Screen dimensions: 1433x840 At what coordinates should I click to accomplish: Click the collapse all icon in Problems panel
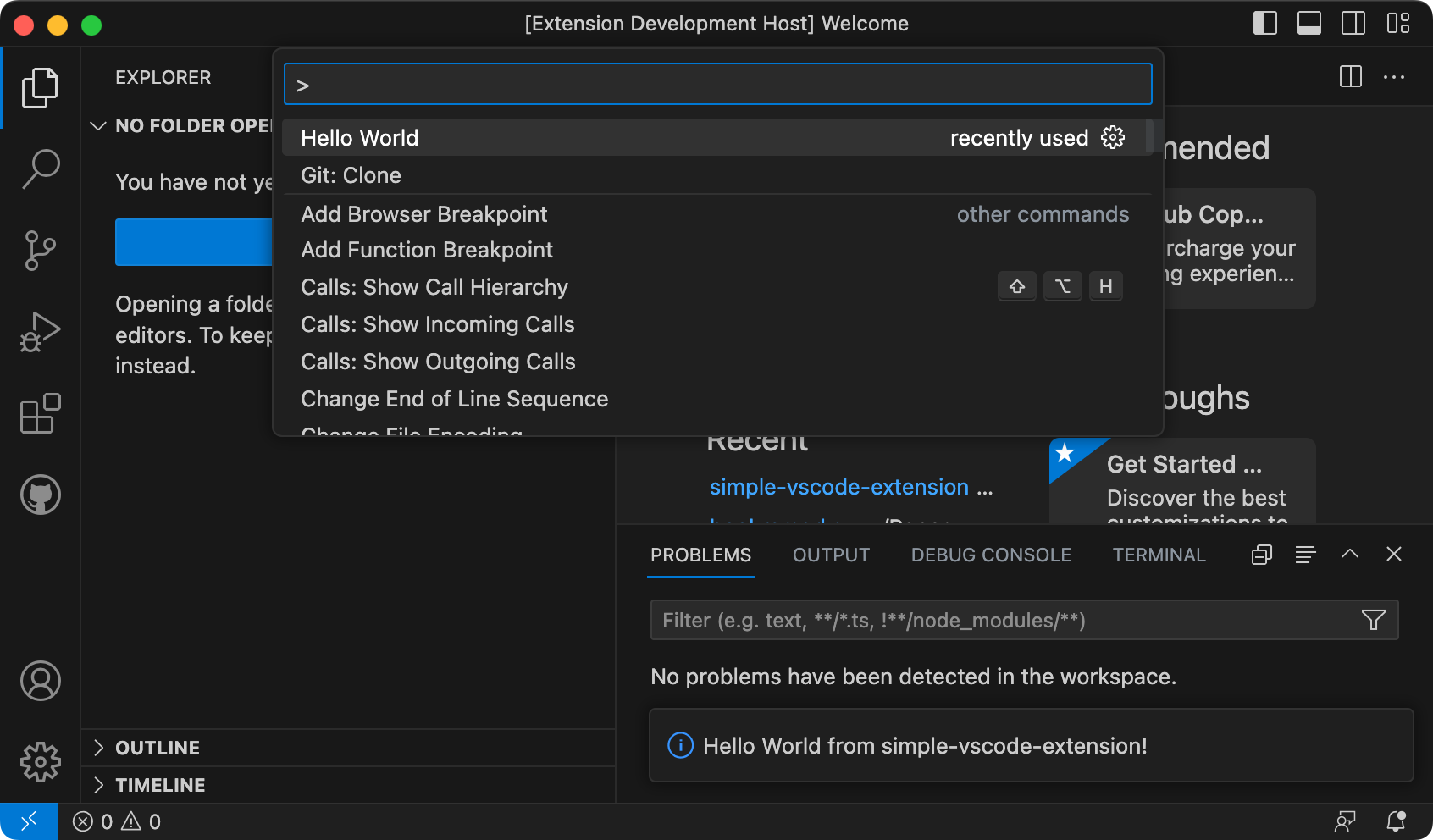pyautogui.click(x=1262, y=555)
